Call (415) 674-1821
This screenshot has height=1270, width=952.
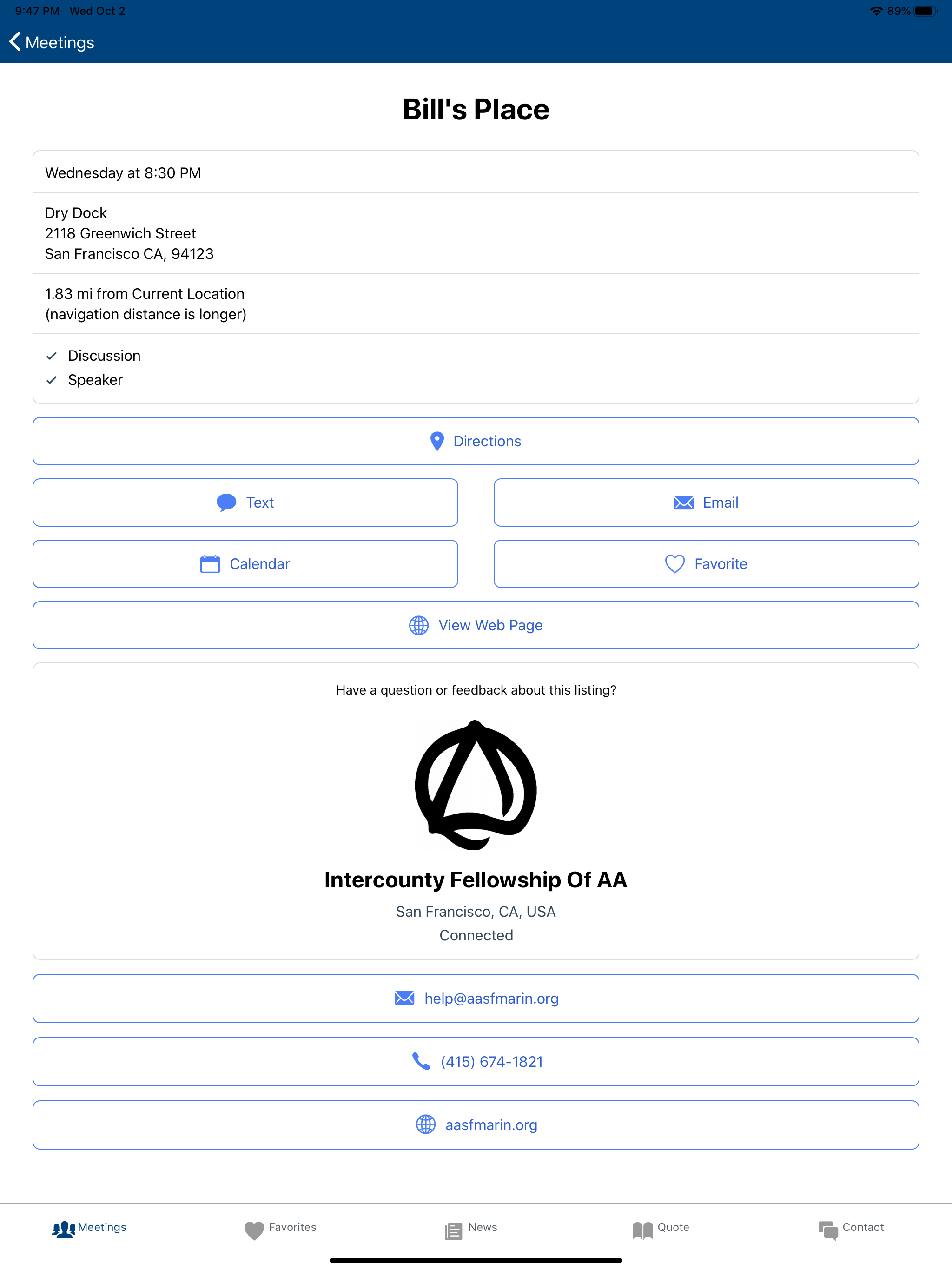click(476, 1062)
